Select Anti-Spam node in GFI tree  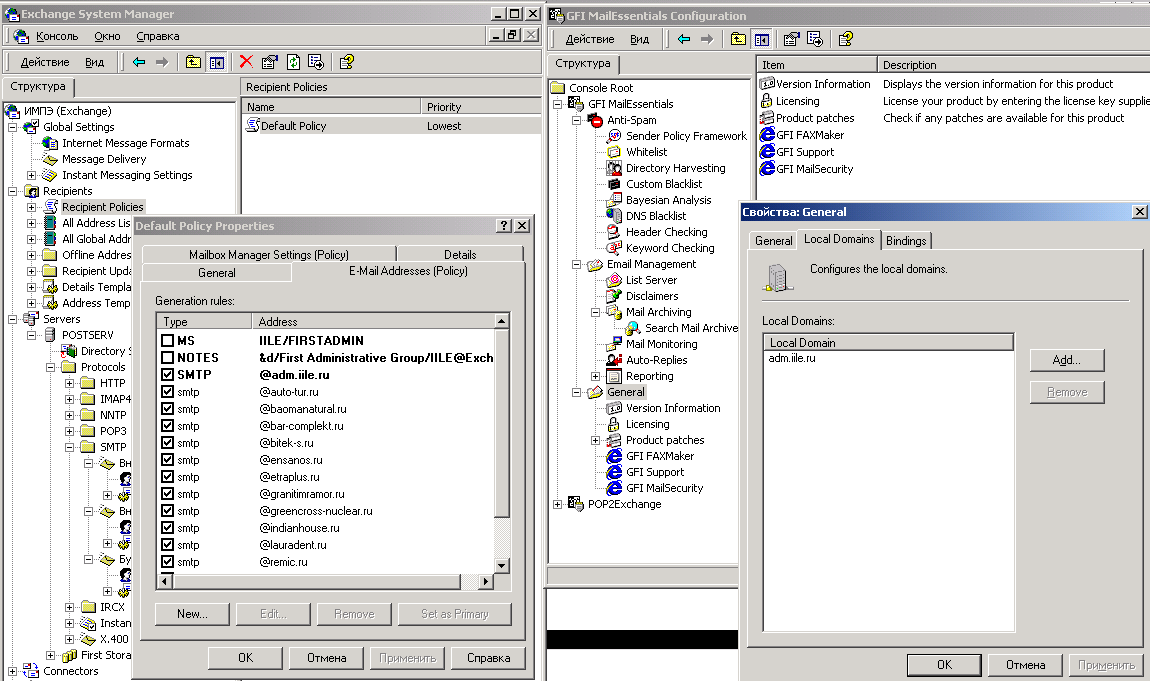tap(631, 120)
